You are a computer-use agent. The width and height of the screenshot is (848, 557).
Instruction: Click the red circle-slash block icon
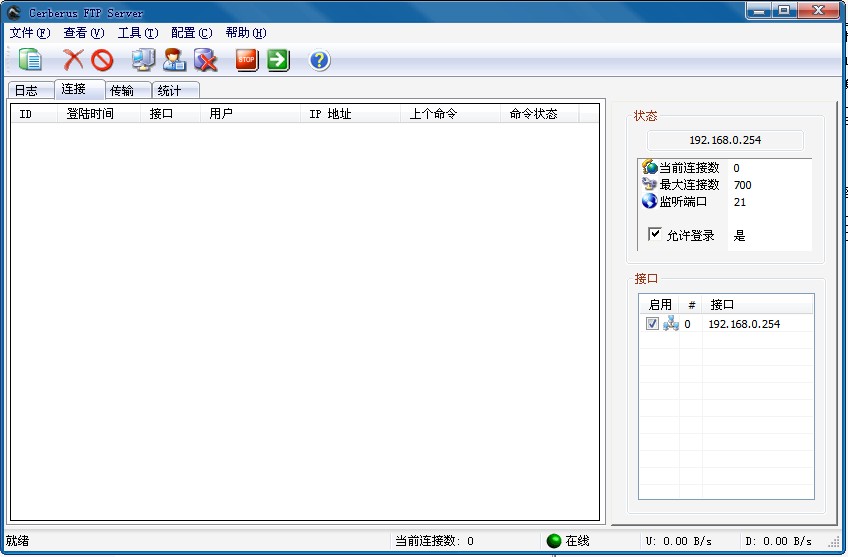click(x=102, y=60)
